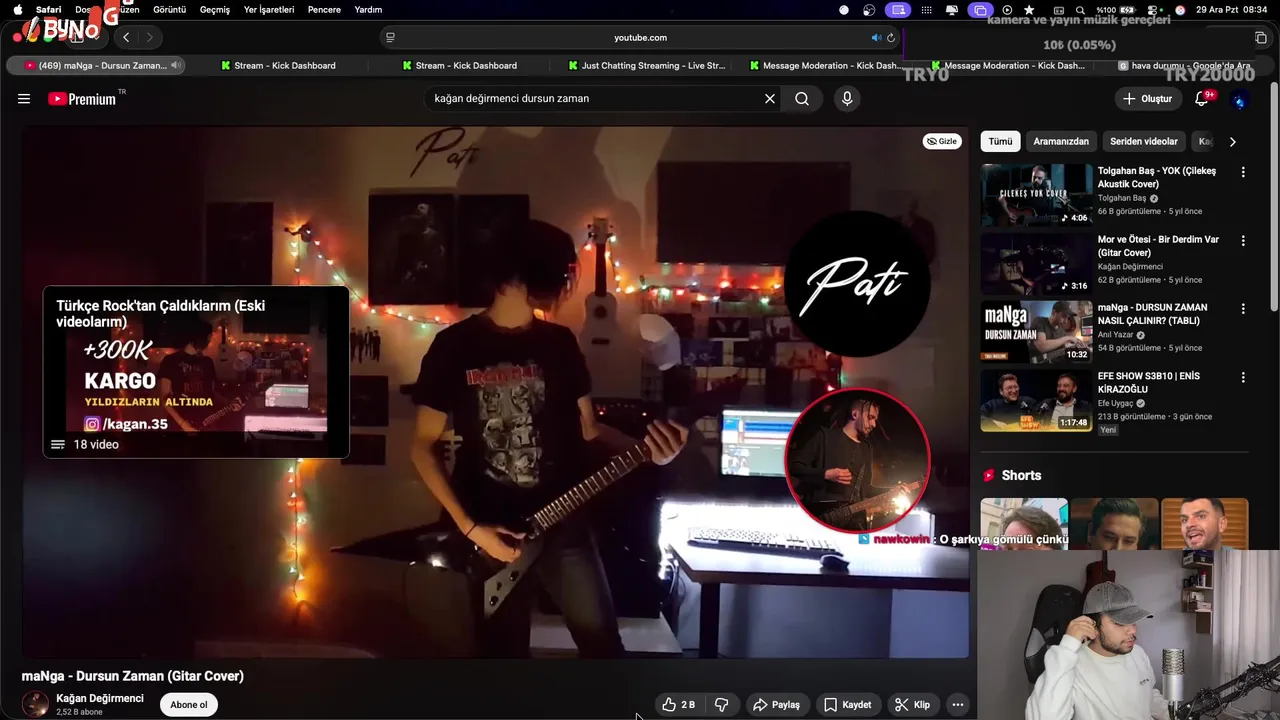Open the Apple menu

[x=17, y=10]
